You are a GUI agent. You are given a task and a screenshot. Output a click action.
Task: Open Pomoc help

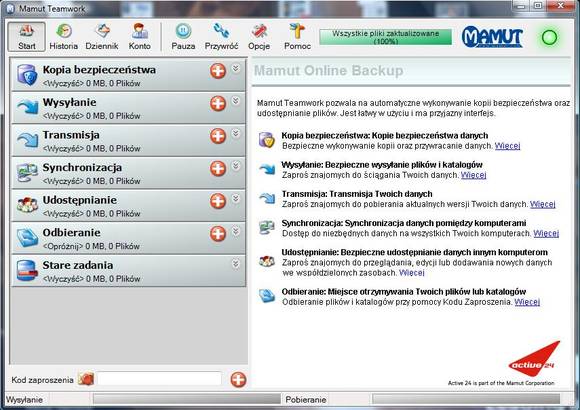pyautogui.click(x=297, y=36)
